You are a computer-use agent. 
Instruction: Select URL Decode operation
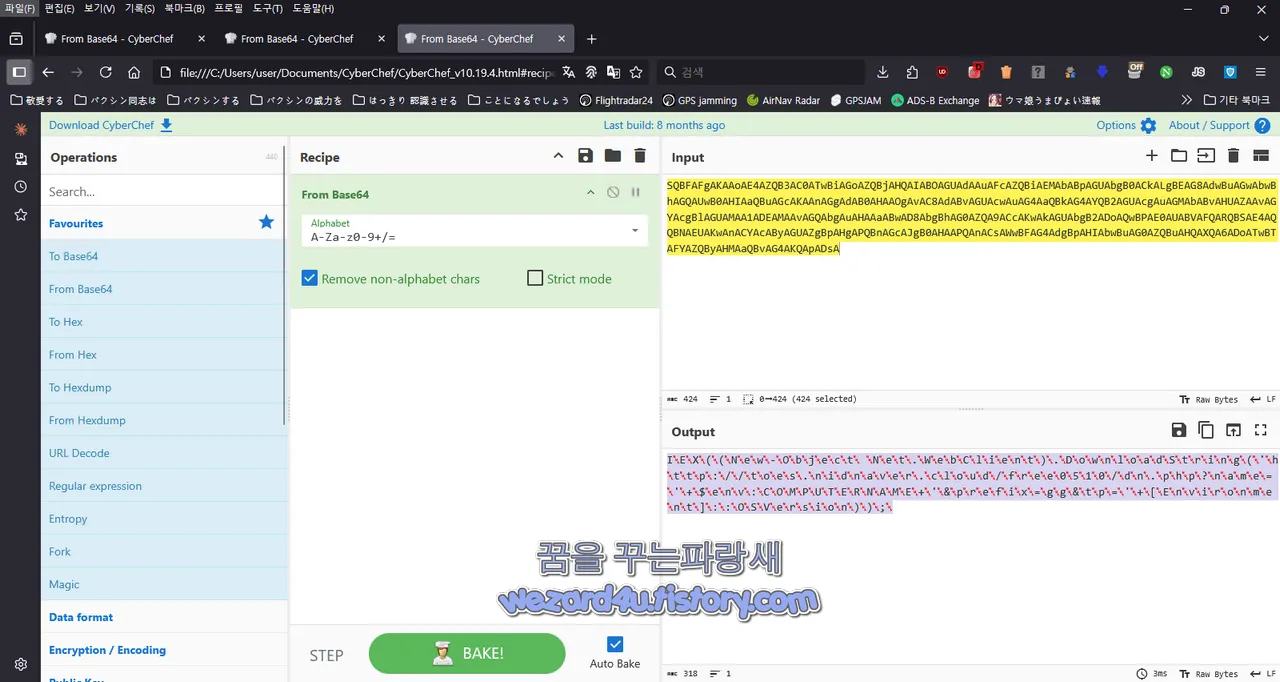point(163,453)
